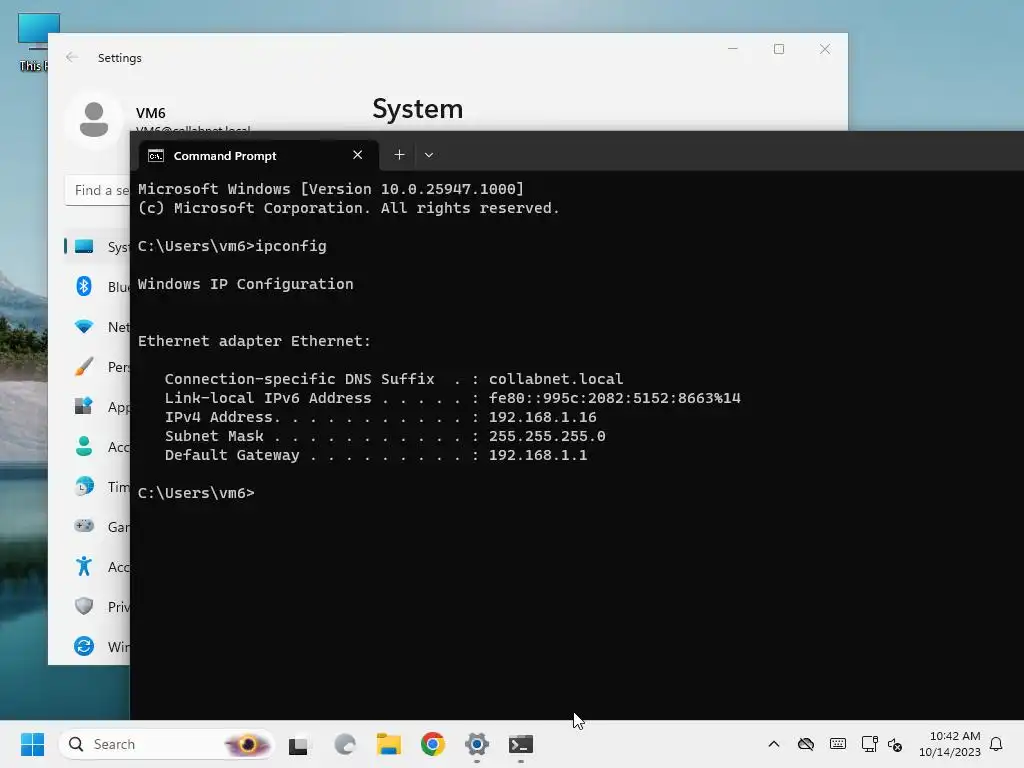Minimize the Settings window

pos(733,49)
